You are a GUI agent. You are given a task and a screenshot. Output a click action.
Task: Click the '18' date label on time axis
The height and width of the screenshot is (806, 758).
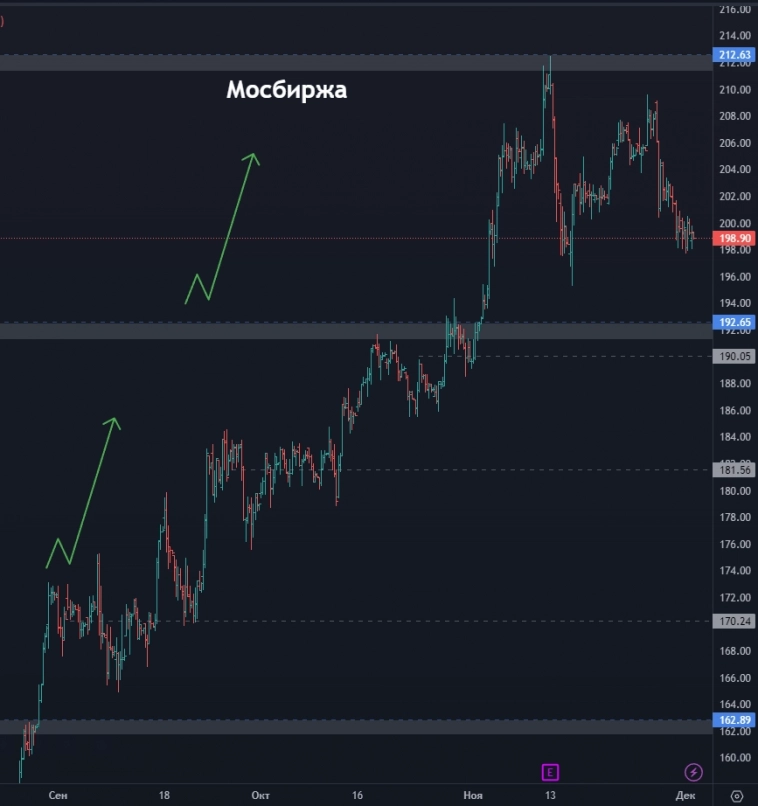coord(164,795)
